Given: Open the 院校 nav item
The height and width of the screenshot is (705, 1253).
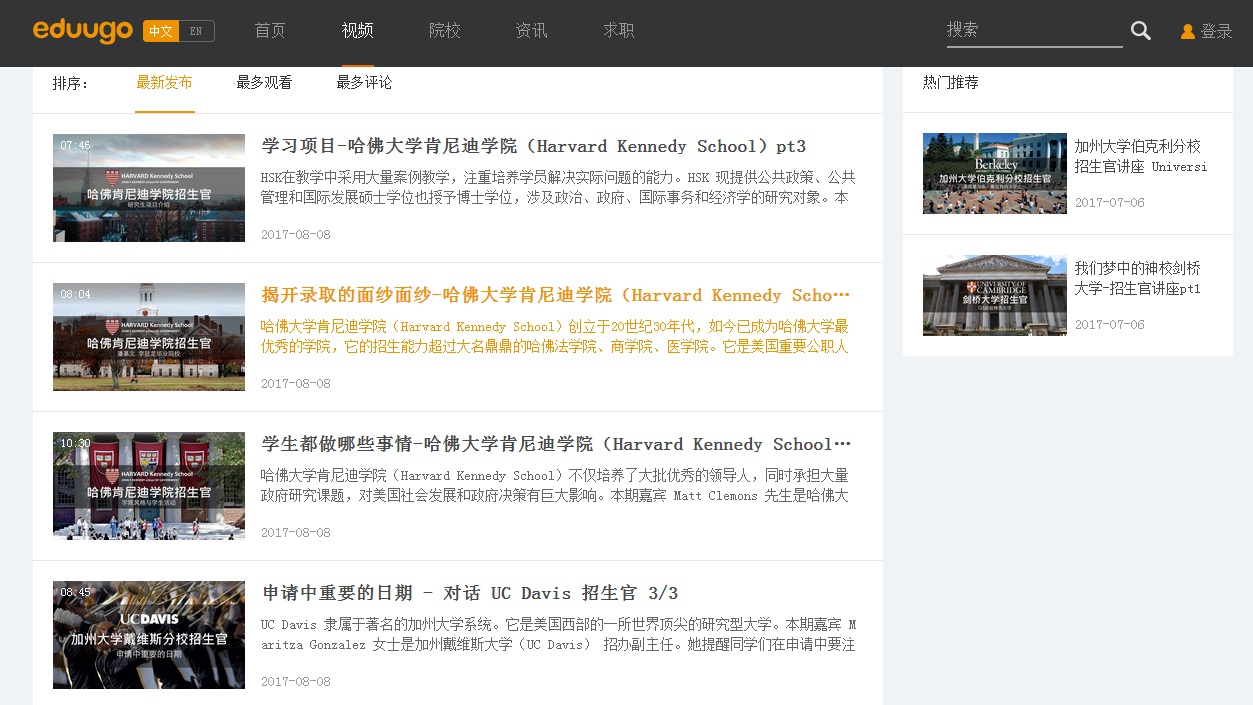Looking at the screenshot, I should coord(445,31).
